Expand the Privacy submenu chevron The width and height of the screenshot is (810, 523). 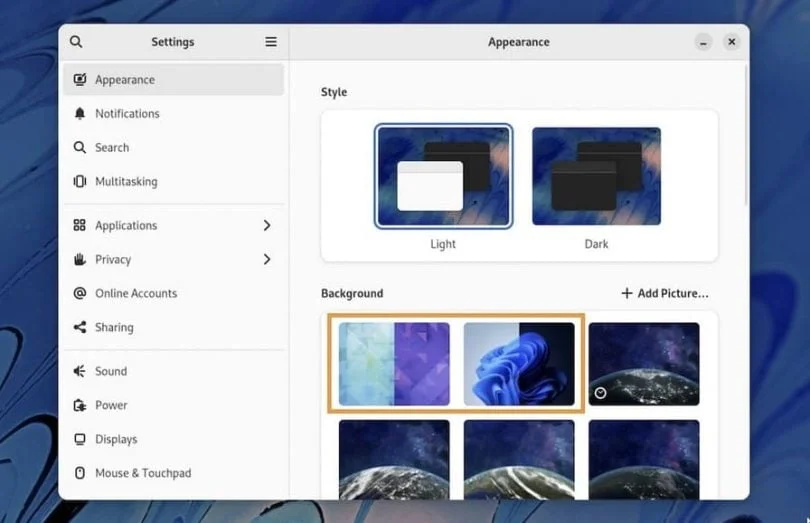click(267, 259)
